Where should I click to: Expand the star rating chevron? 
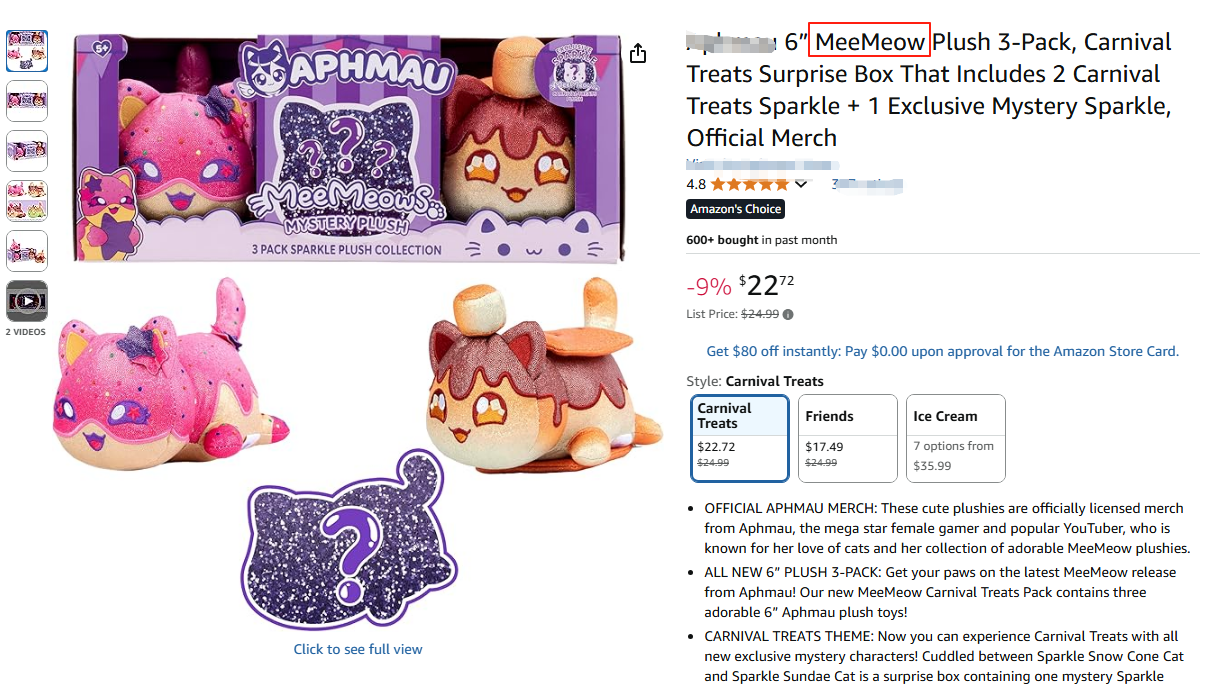[801, 184]
